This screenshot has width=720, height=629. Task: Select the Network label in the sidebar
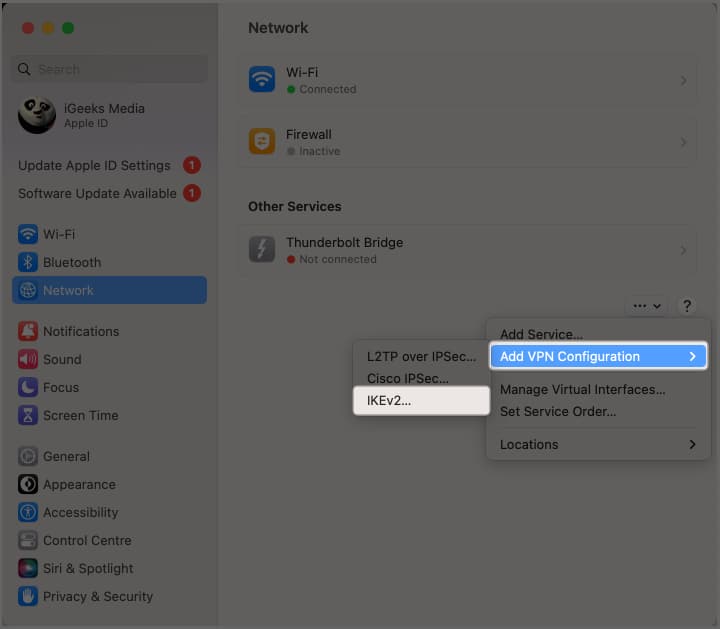click(x=68, y=290)
